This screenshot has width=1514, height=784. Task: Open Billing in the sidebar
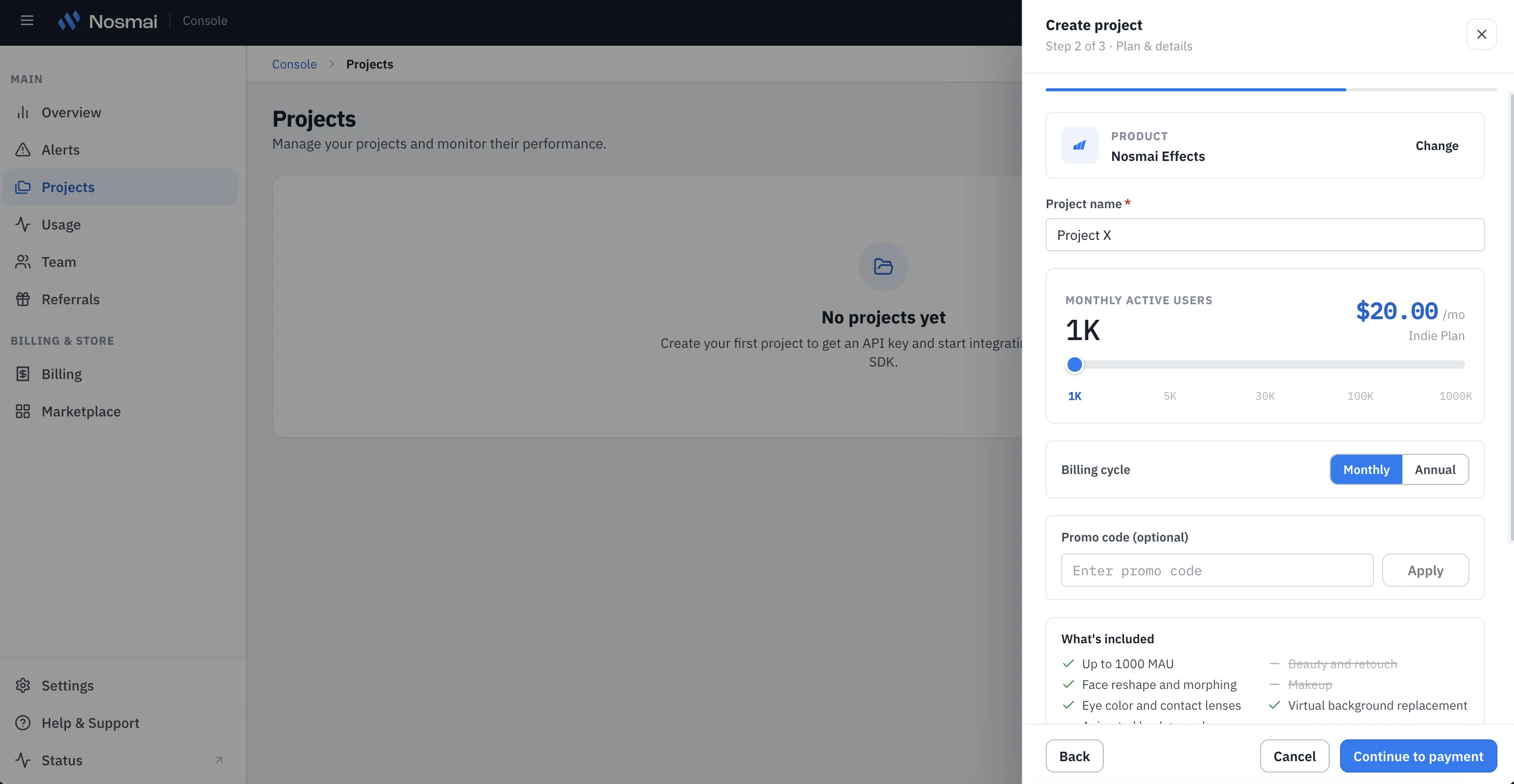coord(120,374)
